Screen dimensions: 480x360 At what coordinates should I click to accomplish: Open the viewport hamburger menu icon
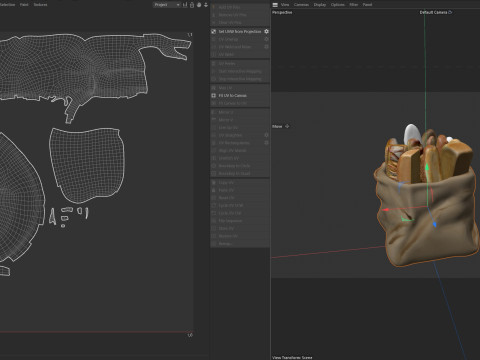275,5
